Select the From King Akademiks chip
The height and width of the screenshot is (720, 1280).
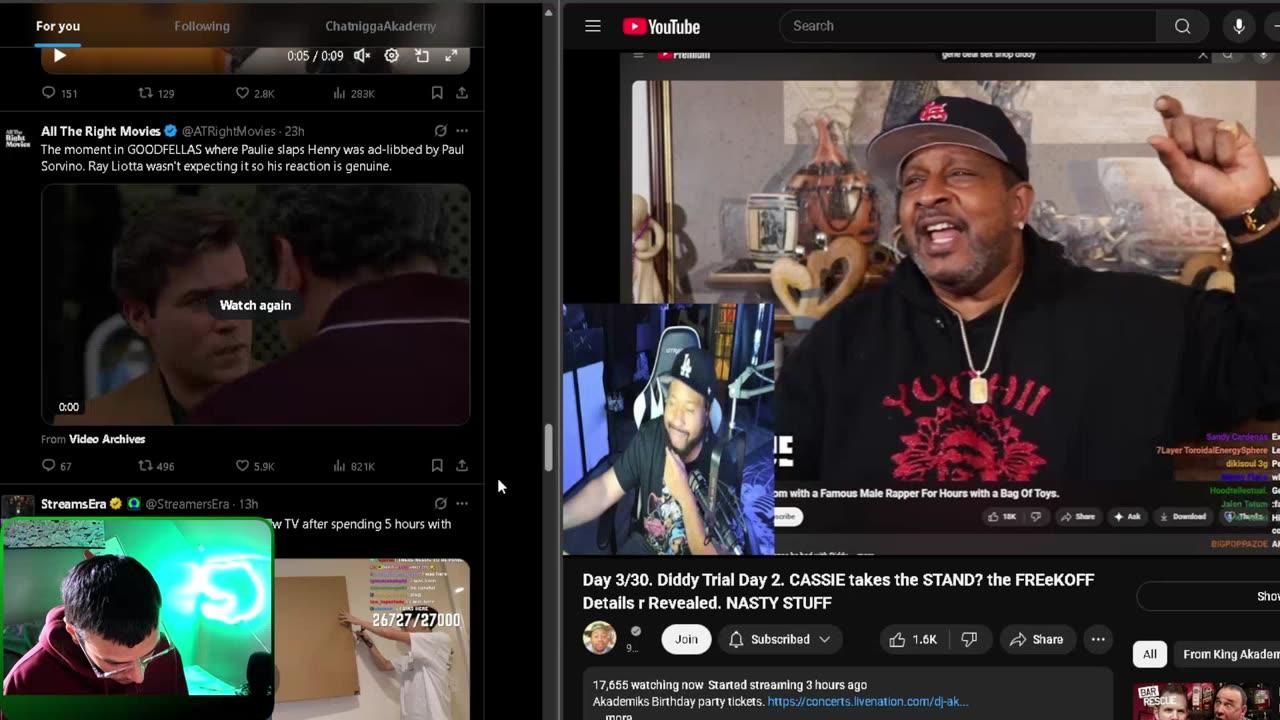pyautogui.click(x=1230, y=654)
